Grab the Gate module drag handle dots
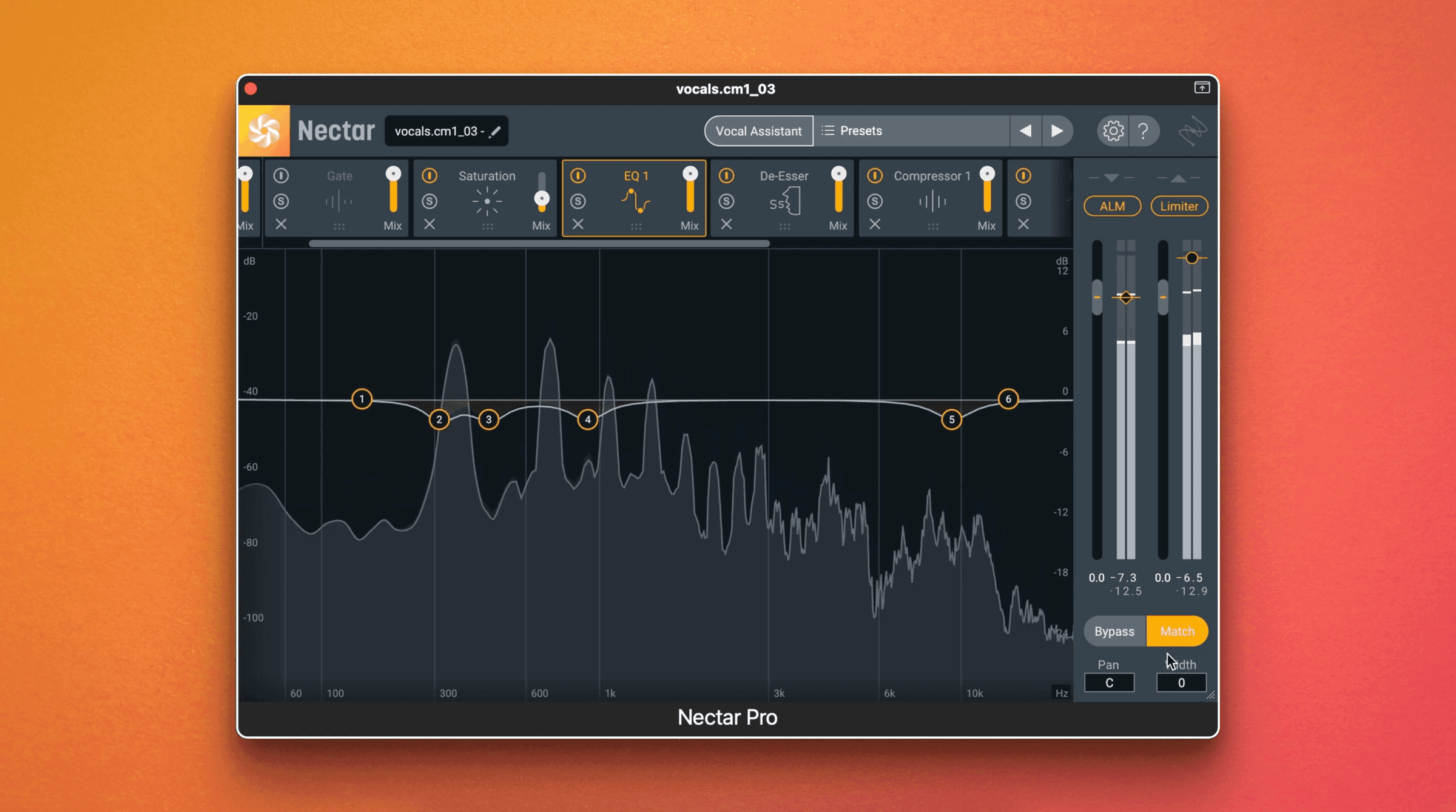 pos(339,227)
